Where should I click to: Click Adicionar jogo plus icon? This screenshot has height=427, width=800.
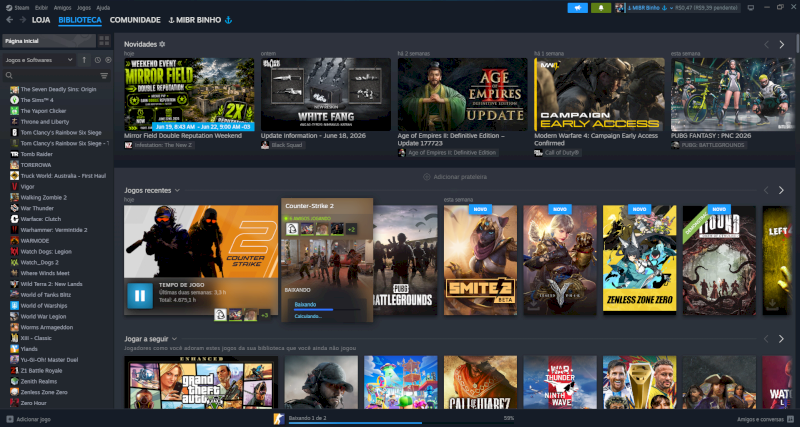[10, 419]
